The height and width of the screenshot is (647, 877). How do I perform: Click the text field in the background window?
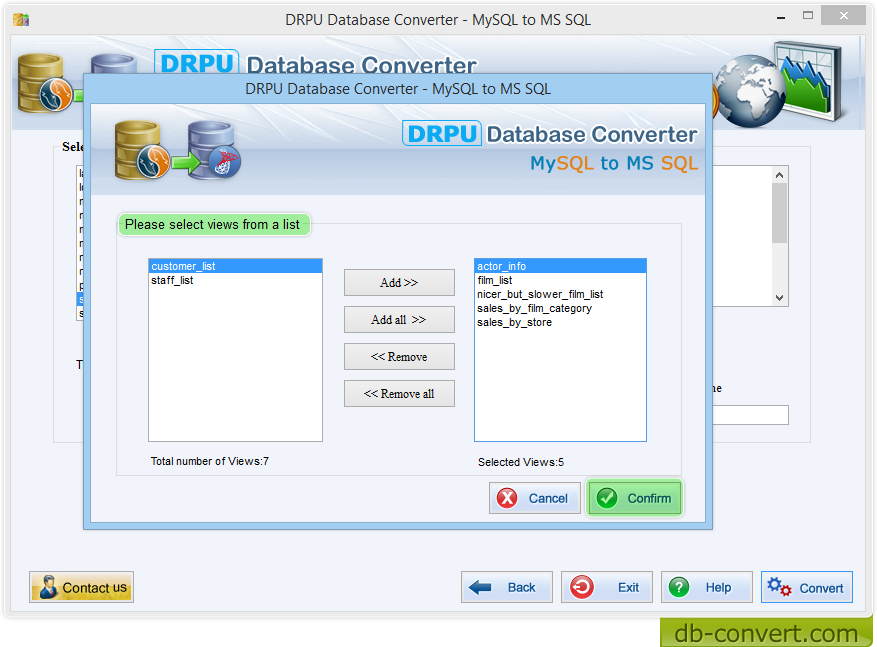click(x=751, y=415)
